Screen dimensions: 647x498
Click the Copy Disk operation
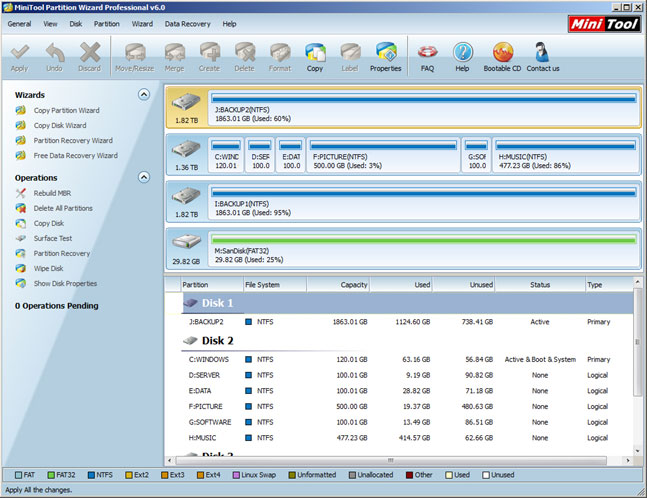click(x=49, y=223)
